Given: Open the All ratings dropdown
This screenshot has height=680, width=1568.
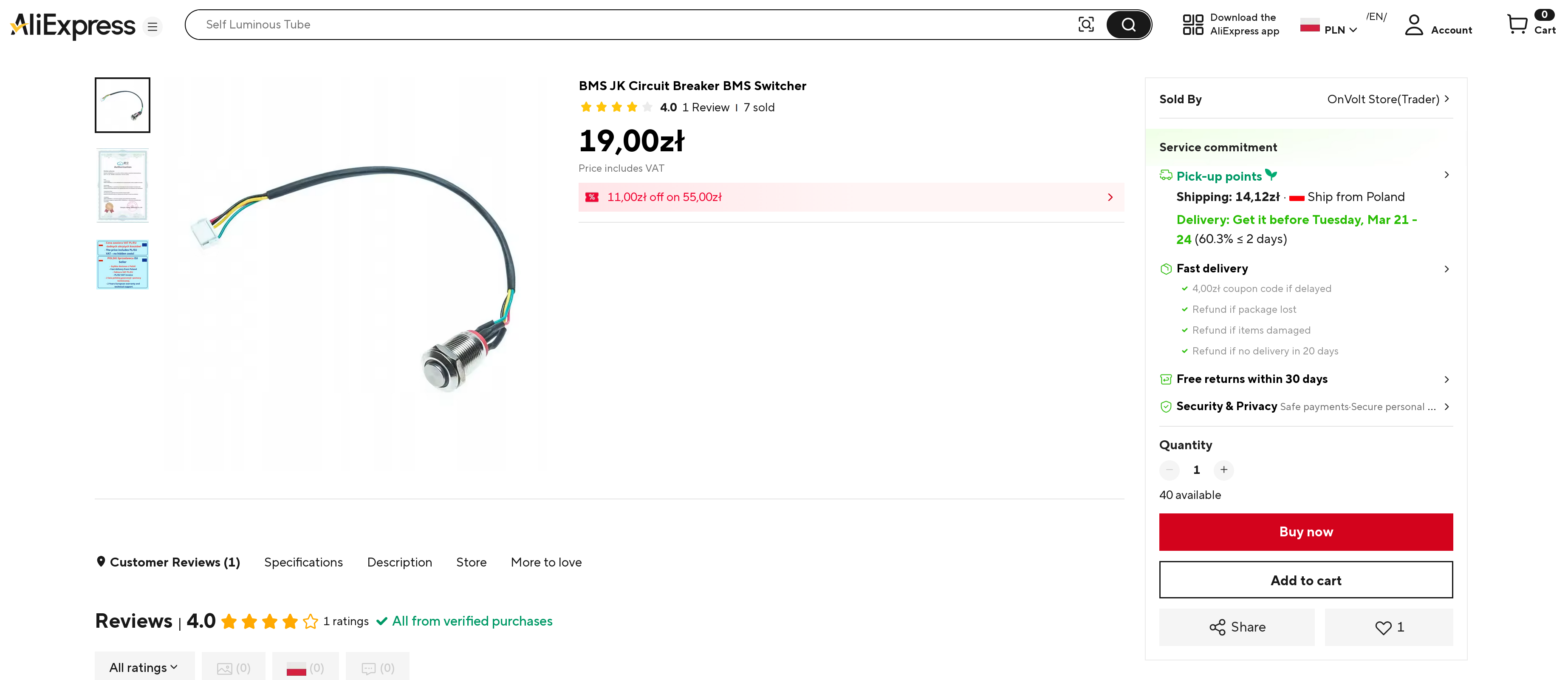Looking at the screenshot, I should tap(144, 668).
